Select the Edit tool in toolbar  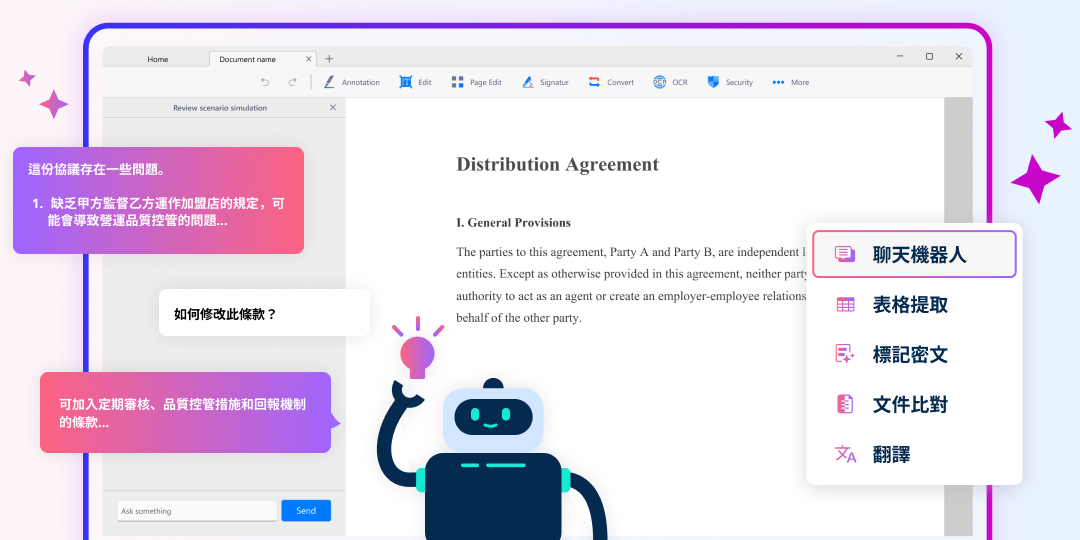coord(406,82)
